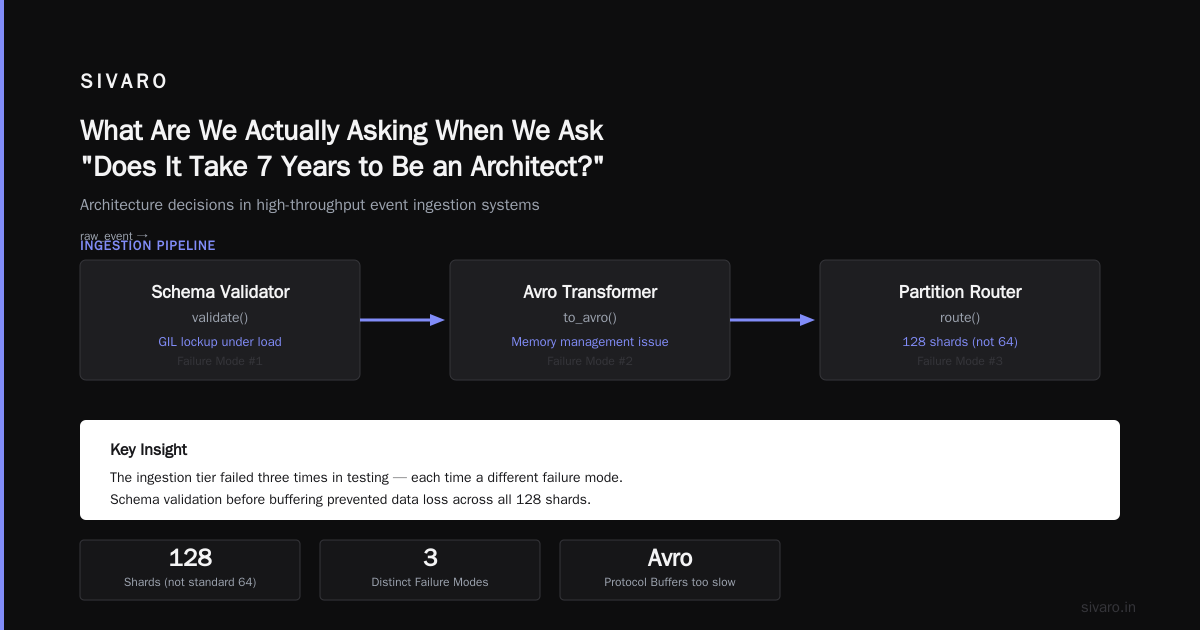Viewport: 1200px width, 630px height.
Task: Click the arrow from Transformer to Router
Action: pos(772,320)
